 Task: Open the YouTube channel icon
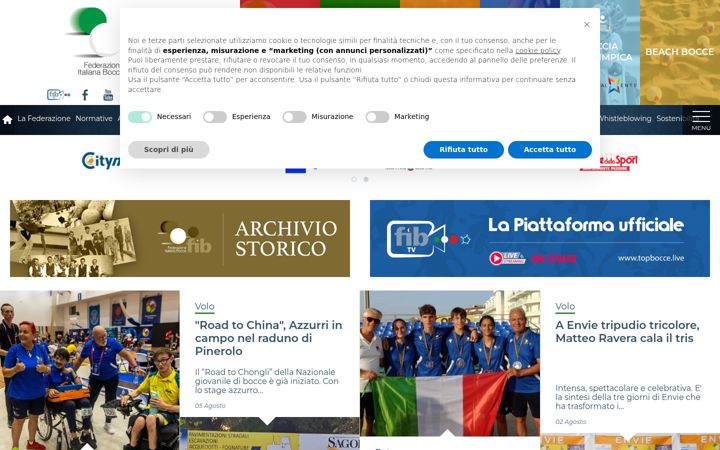point(108,95)
